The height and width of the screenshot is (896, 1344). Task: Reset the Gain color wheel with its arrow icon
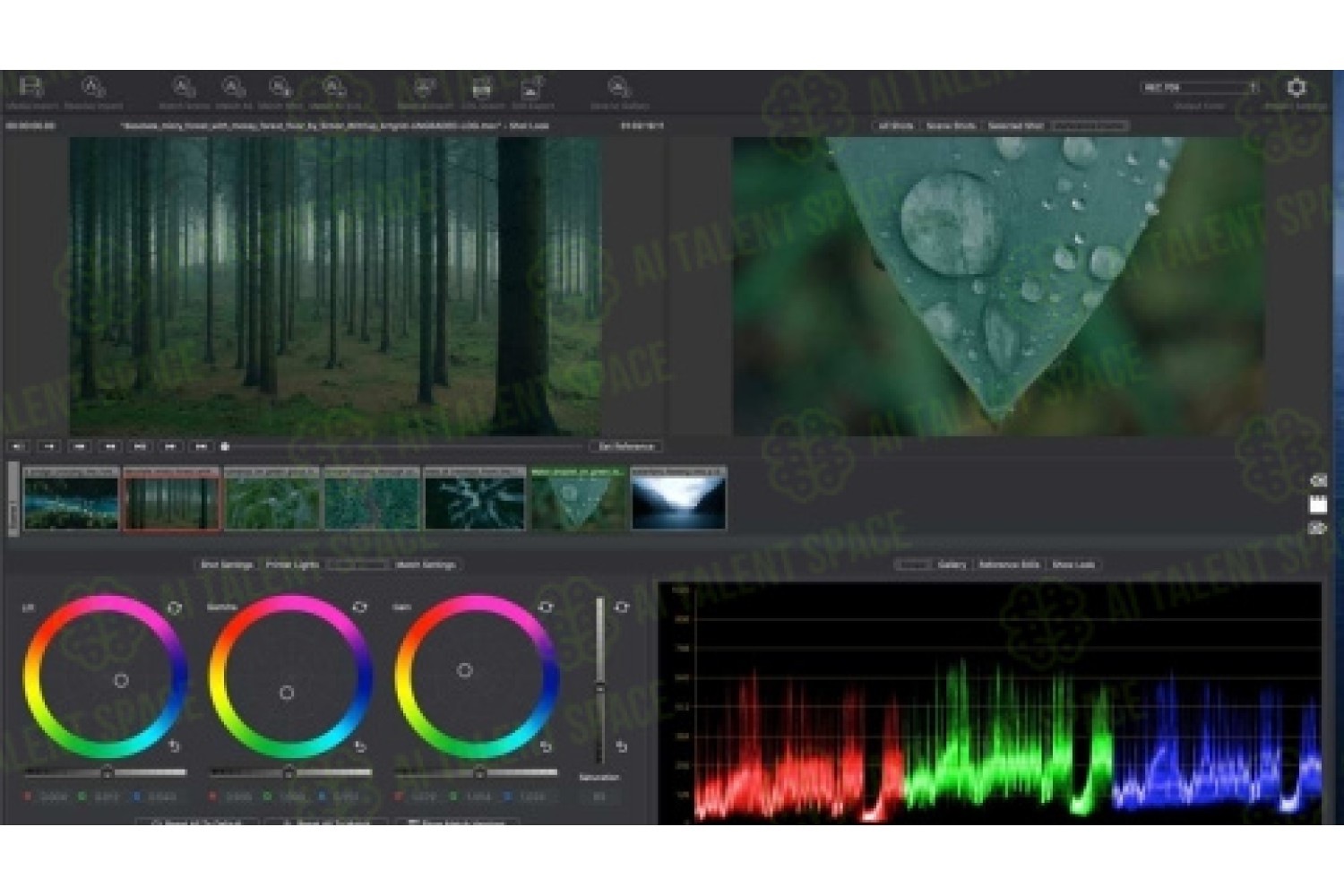(x=547, y=745)
